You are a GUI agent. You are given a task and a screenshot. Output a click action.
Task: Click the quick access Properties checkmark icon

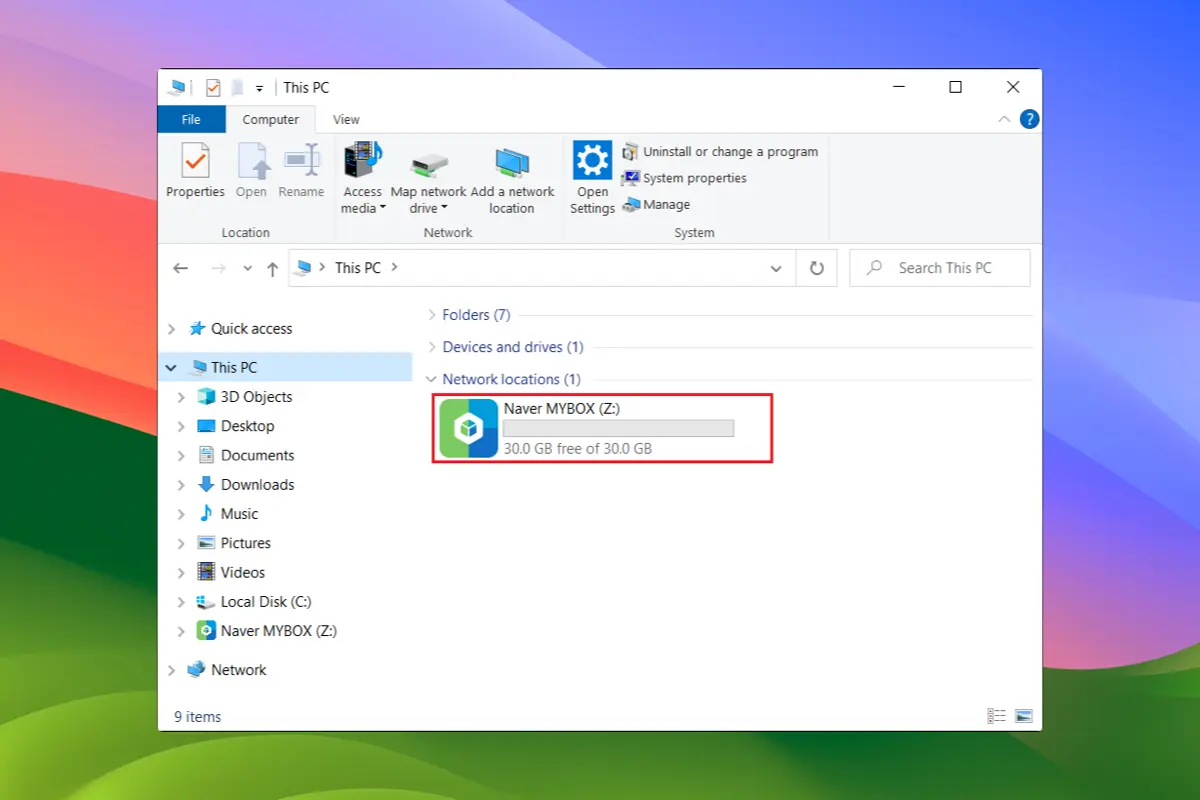coord(213,88)
